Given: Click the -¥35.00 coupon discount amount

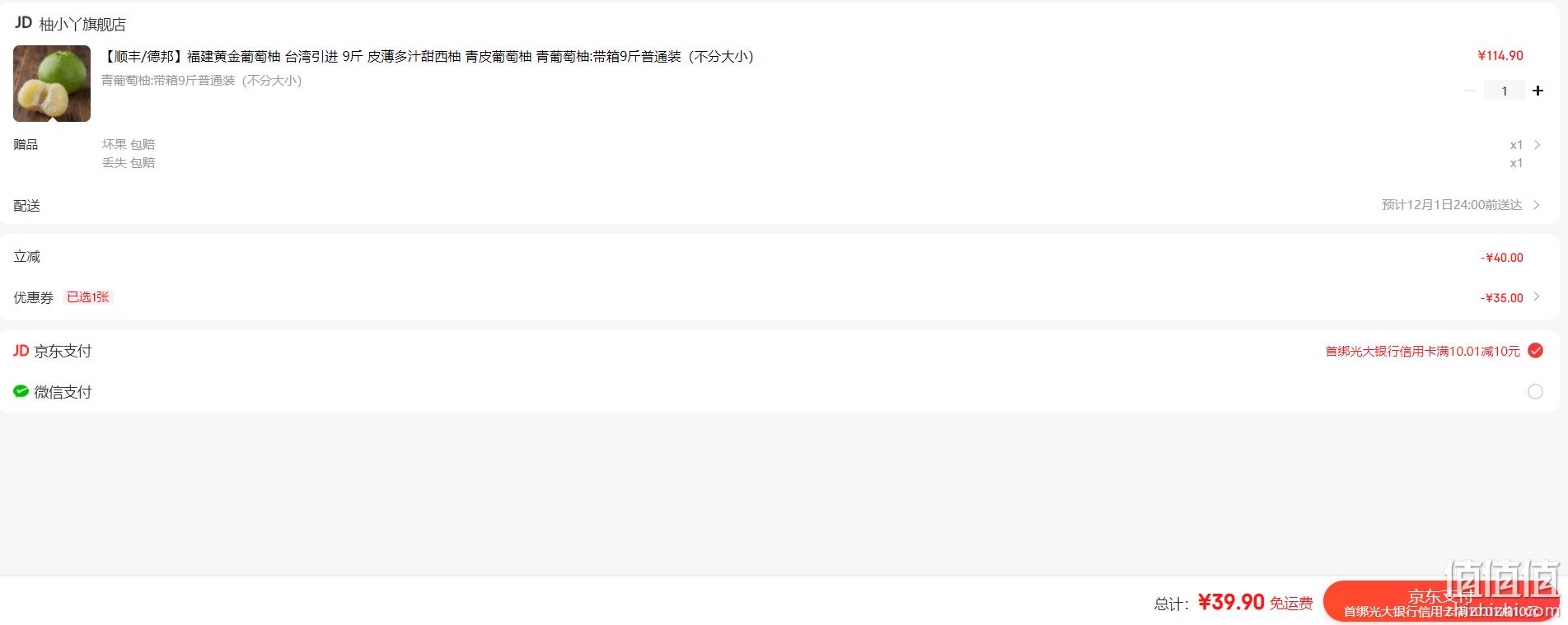Looking at the screenshot, I should coord(1502,298).
